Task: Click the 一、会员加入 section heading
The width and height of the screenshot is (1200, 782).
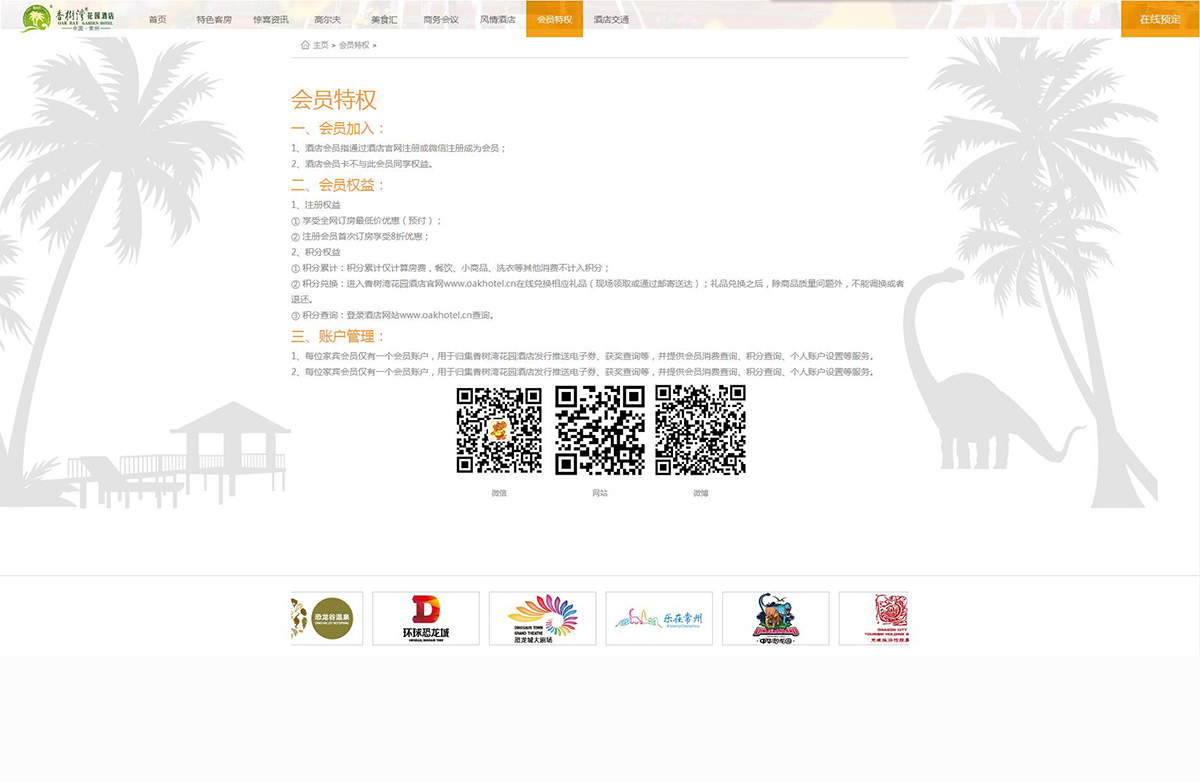Action: click(x=338, y=128)
